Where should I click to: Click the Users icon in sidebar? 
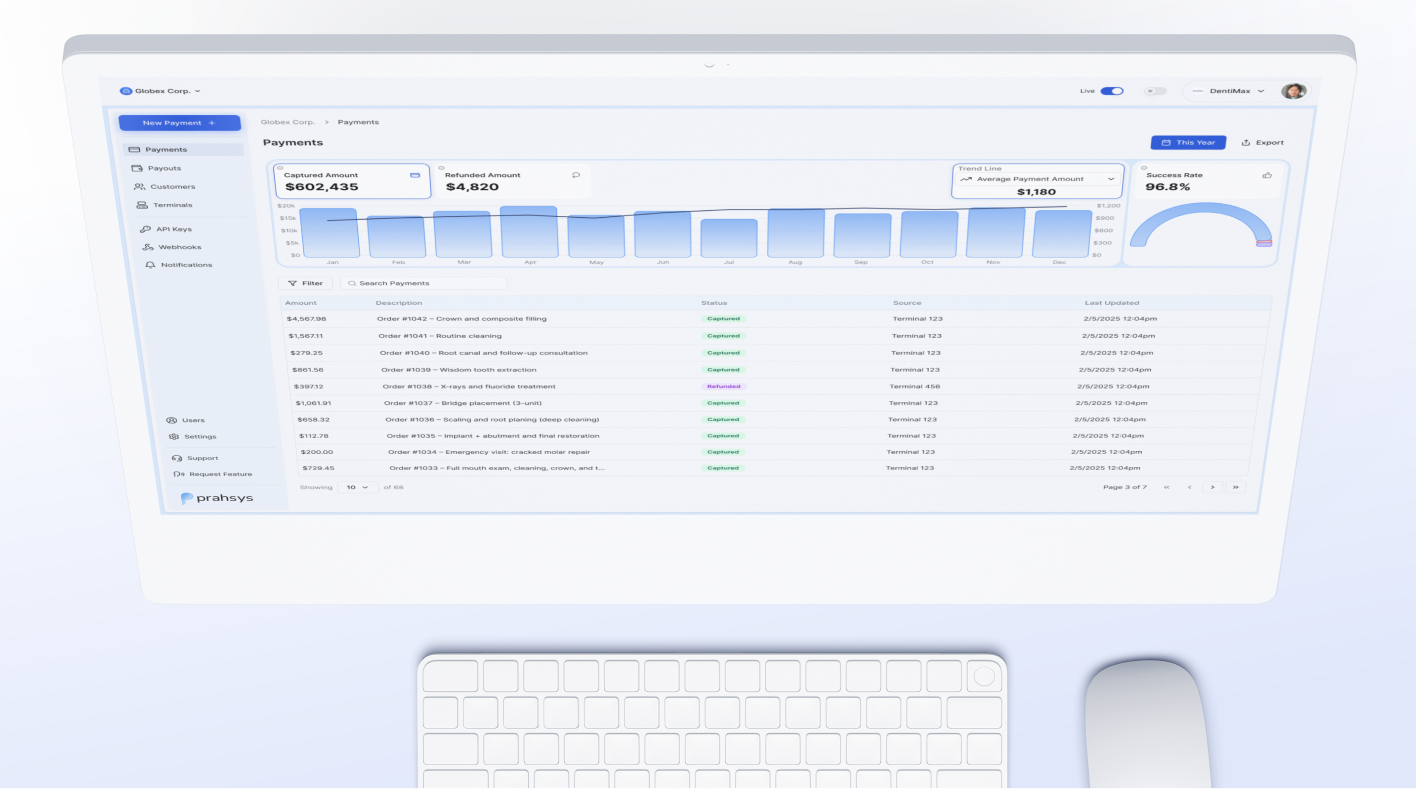pyautogui.click(x=172, y=420)
